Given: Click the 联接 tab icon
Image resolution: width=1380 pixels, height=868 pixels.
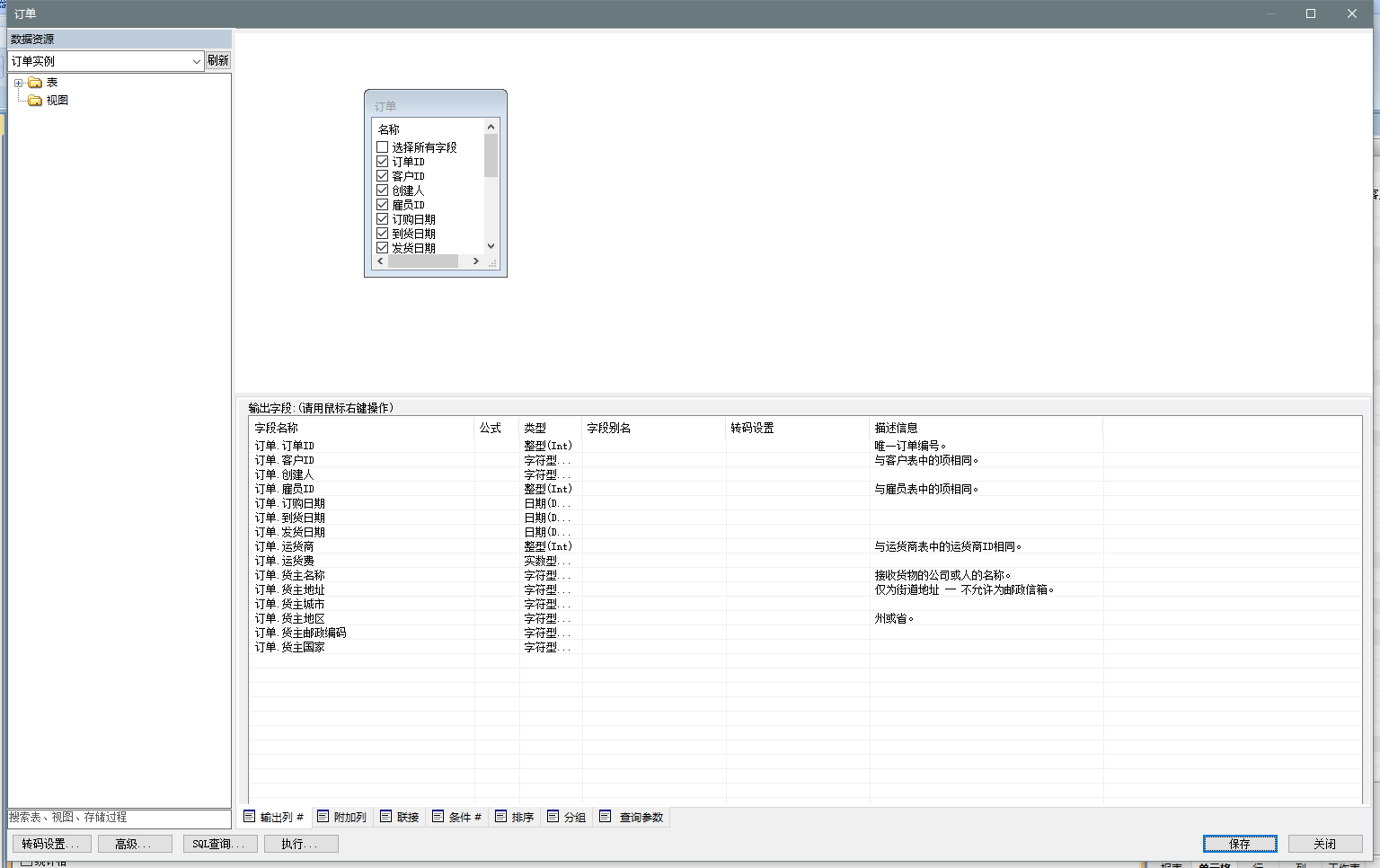Looking at the screenshot, I should (386, 817).
